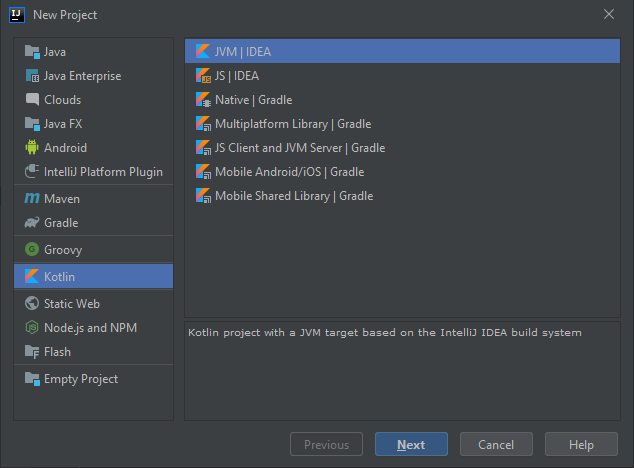Click the Android robot icon

click(x=32, y=148)
